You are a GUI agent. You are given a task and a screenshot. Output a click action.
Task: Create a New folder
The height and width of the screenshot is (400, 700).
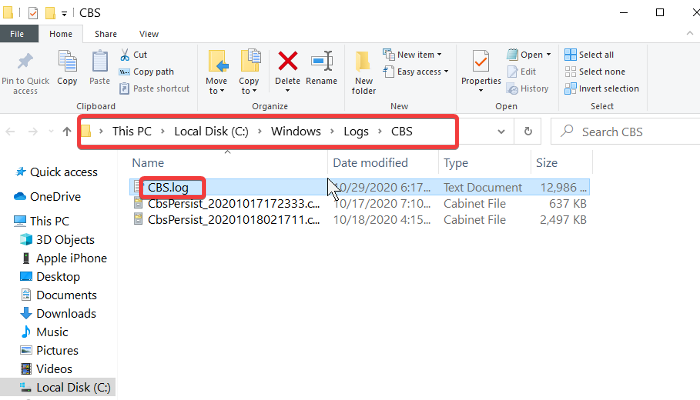[x=363, y=72]
